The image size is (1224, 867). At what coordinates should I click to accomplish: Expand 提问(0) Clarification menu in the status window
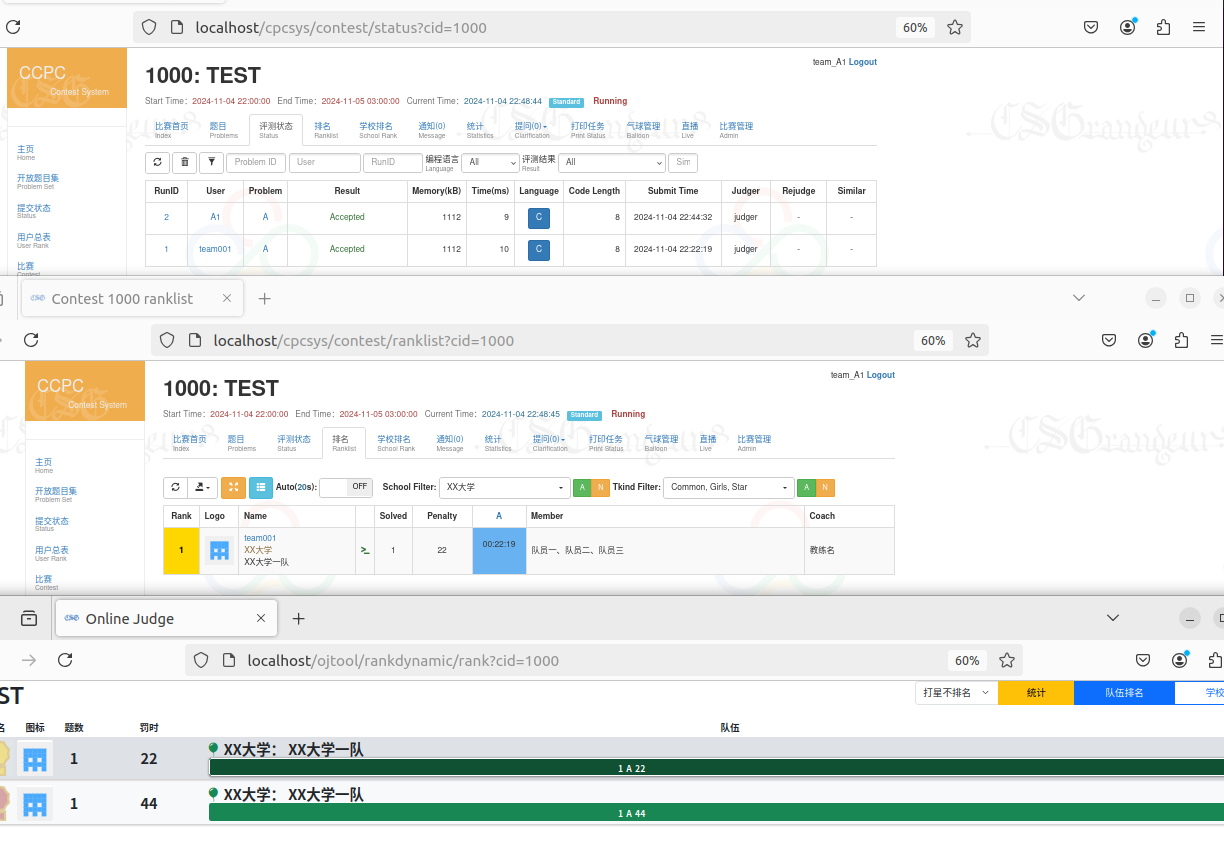(532, 130)
